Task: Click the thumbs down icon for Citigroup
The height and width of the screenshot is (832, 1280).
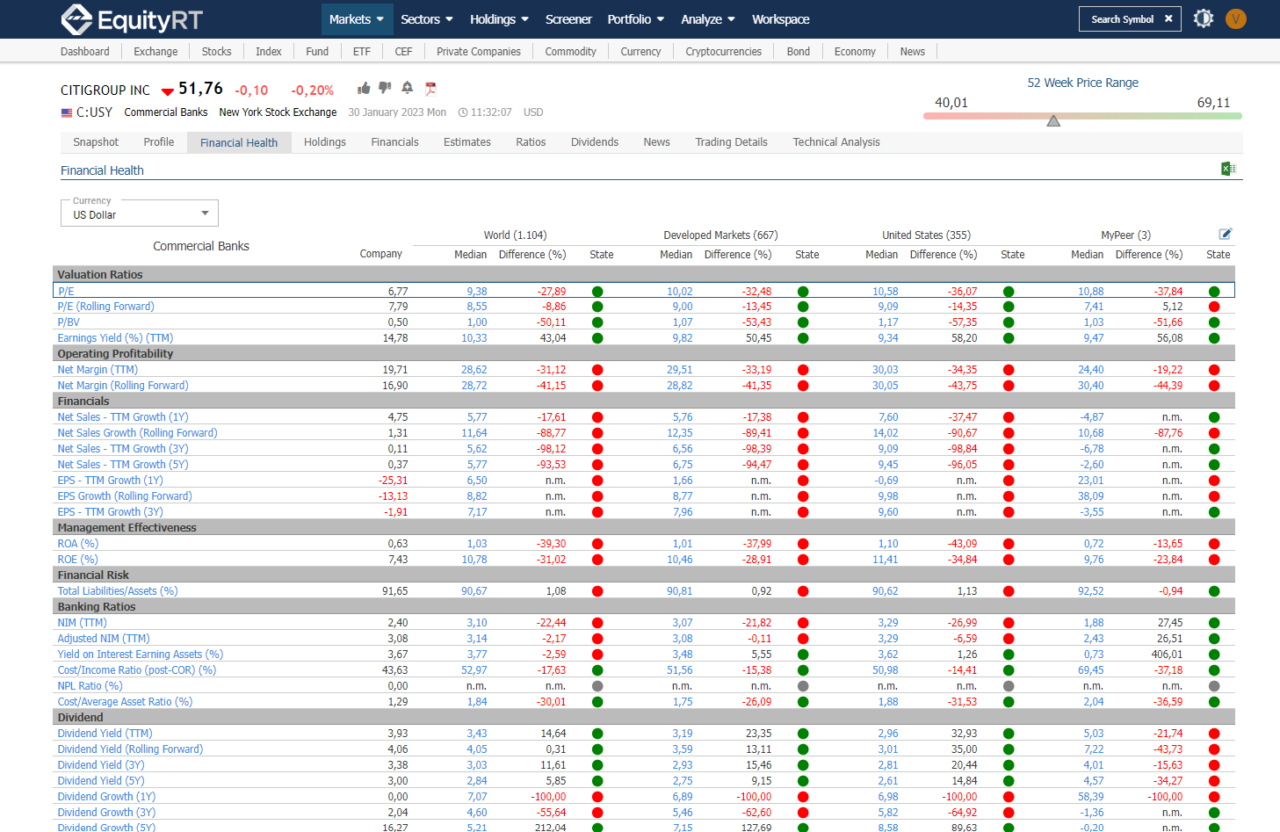Action: [385, 88]
